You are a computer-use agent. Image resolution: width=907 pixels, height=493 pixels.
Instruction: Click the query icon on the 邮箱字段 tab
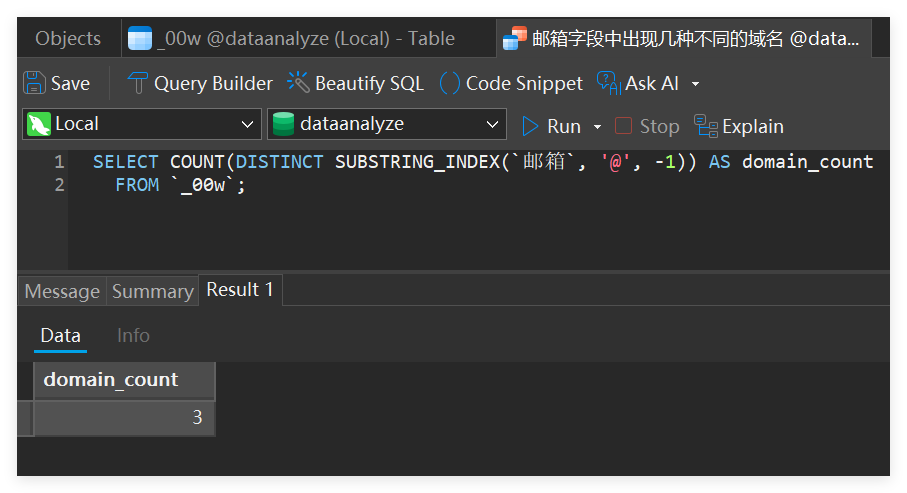[x=514, y=38]
